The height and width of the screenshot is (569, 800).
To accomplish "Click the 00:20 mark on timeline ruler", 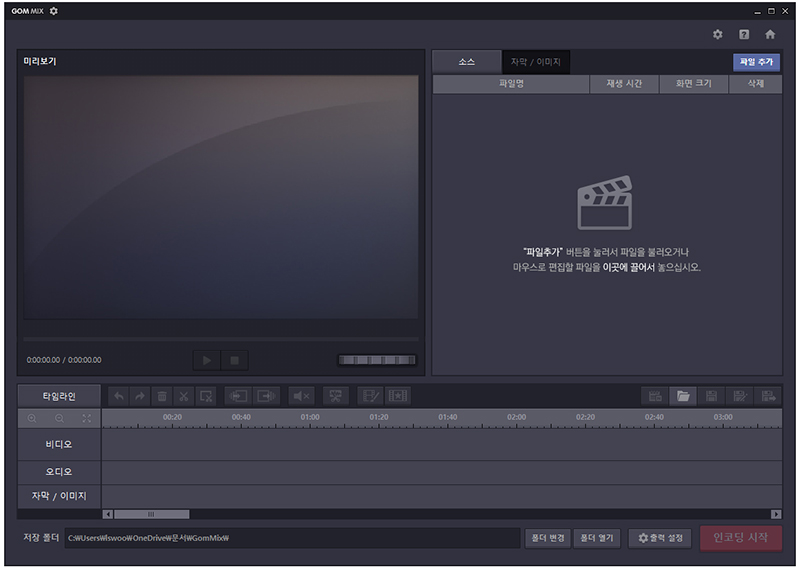I will tap(172, 417).
